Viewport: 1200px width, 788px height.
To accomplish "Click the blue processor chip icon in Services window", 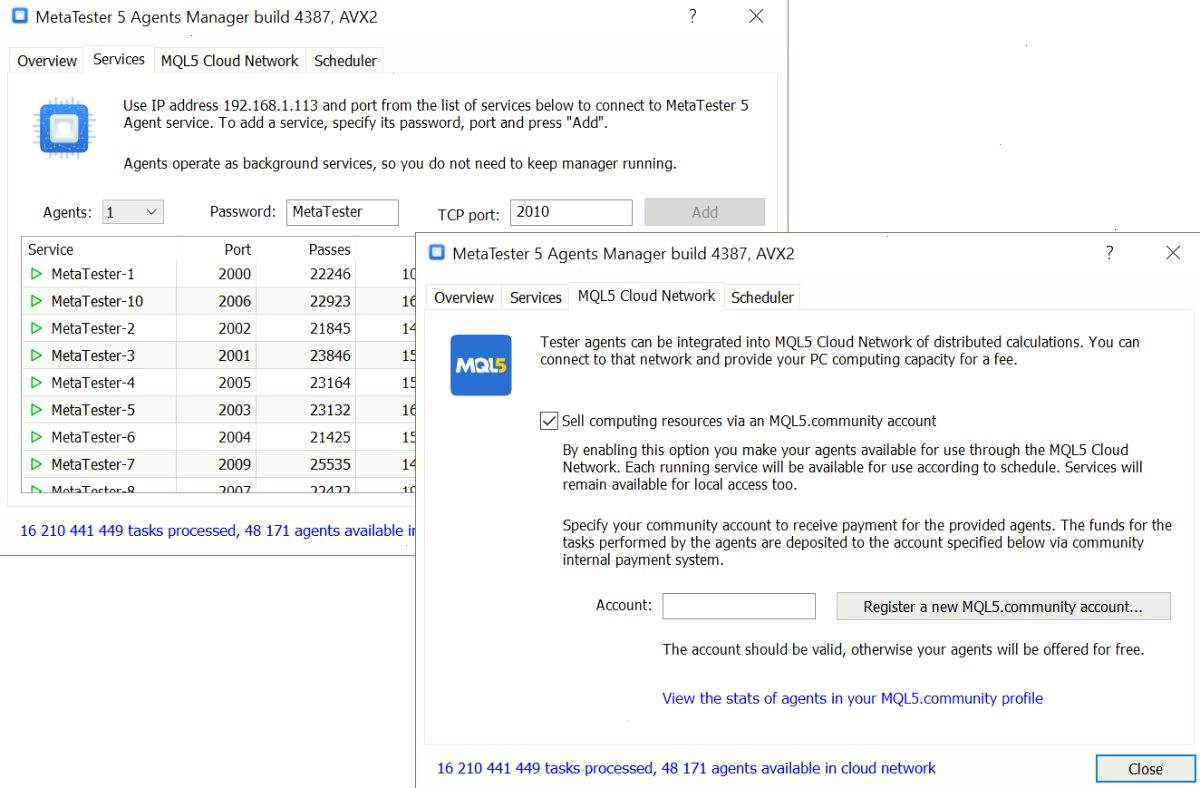I will coord(64,128).
